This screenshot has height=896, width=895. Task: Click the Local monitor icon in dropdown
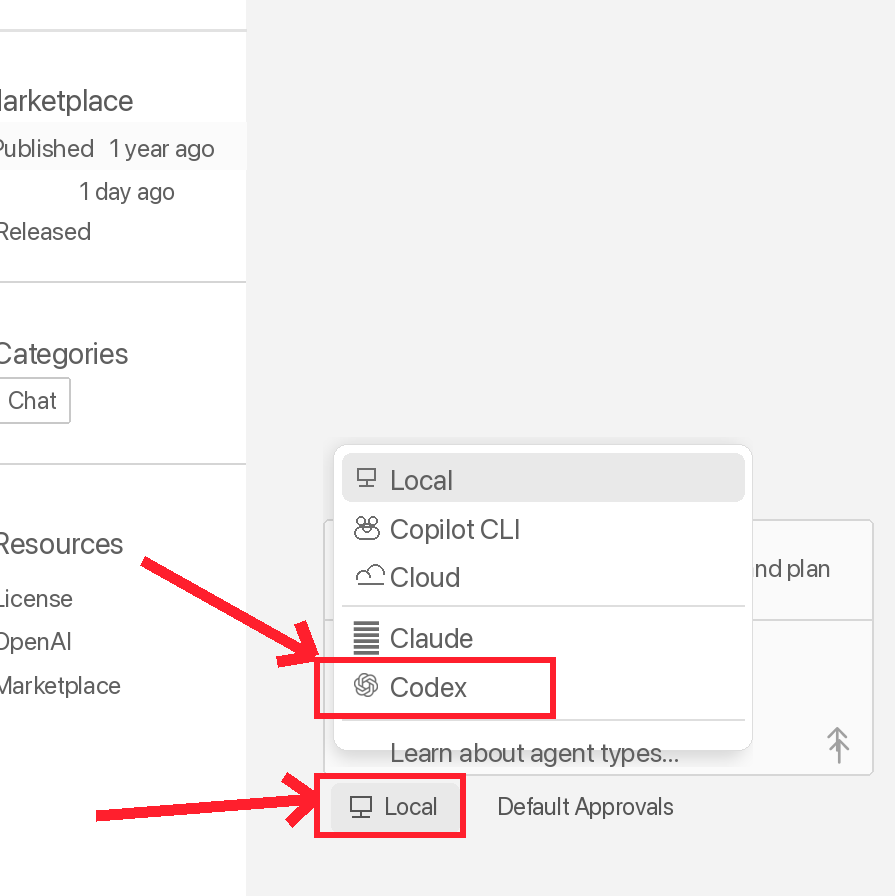click(366, 478)
